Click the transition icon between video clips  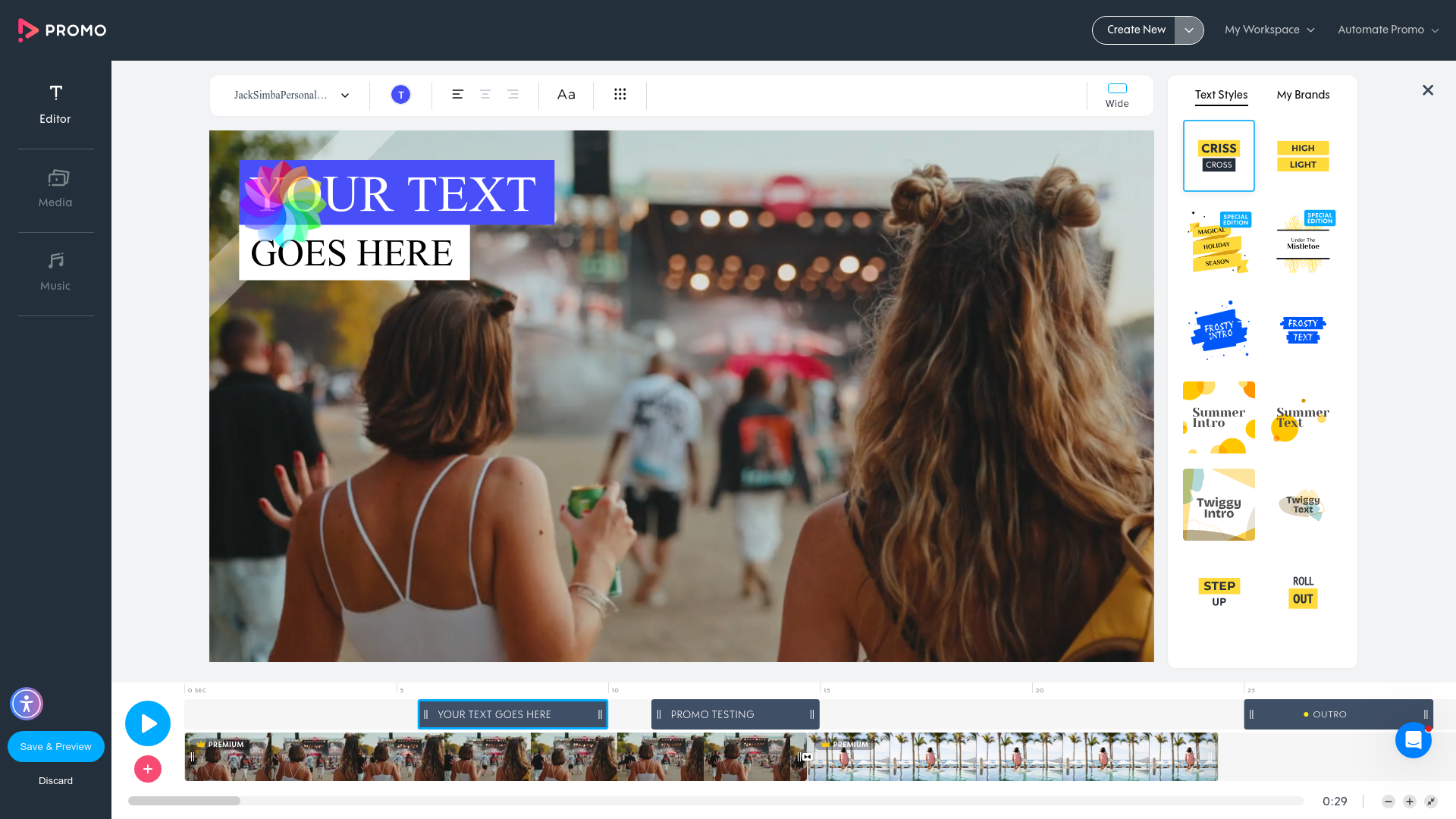pos(807,757)
